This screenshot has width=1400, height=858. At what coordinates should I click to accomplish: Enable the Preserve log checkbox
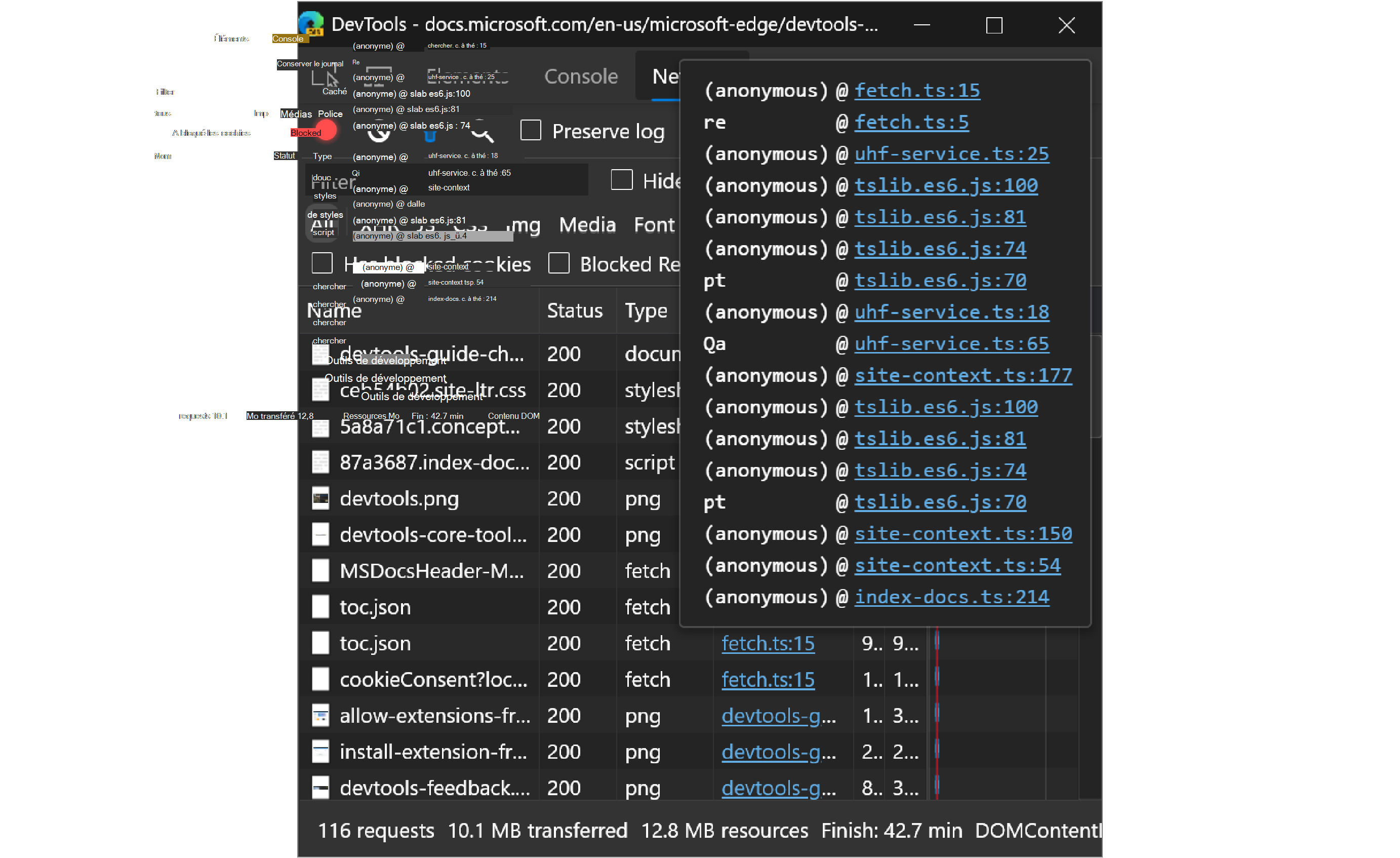[531, 130]
